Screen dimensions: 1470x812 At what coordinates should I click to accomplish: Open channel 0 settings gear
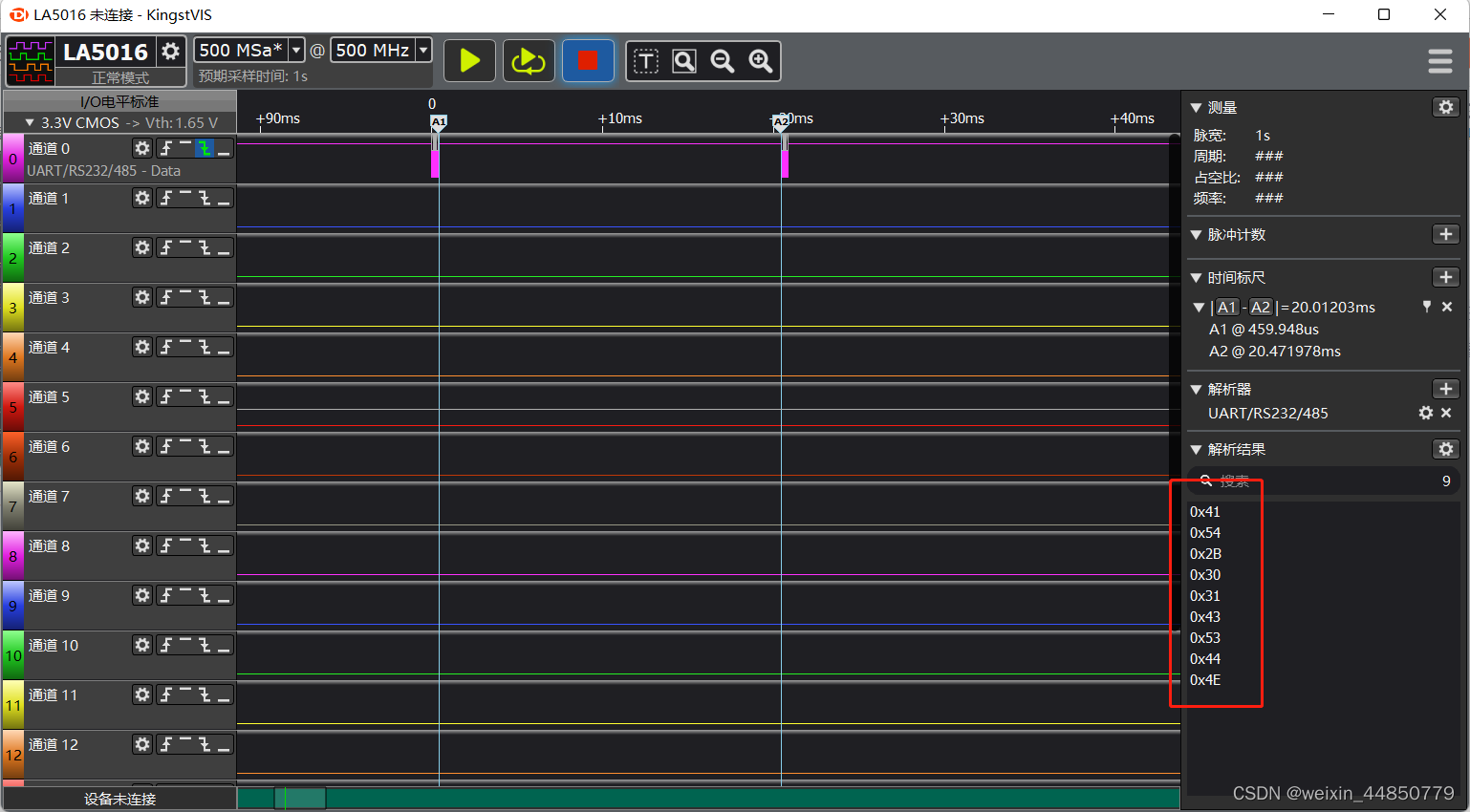(142, 148)
